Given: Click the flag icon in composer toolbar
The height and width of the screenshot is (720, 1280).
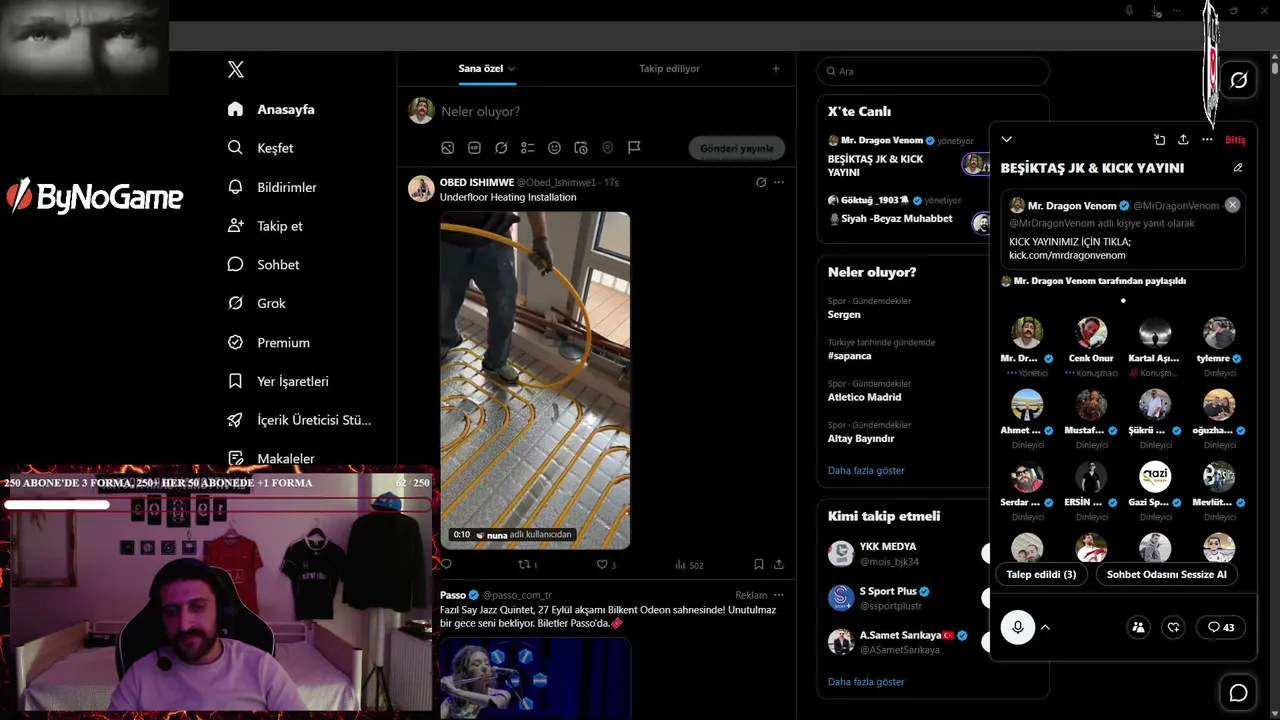Looking at the screenshot, I should click(x=634, y=148).
